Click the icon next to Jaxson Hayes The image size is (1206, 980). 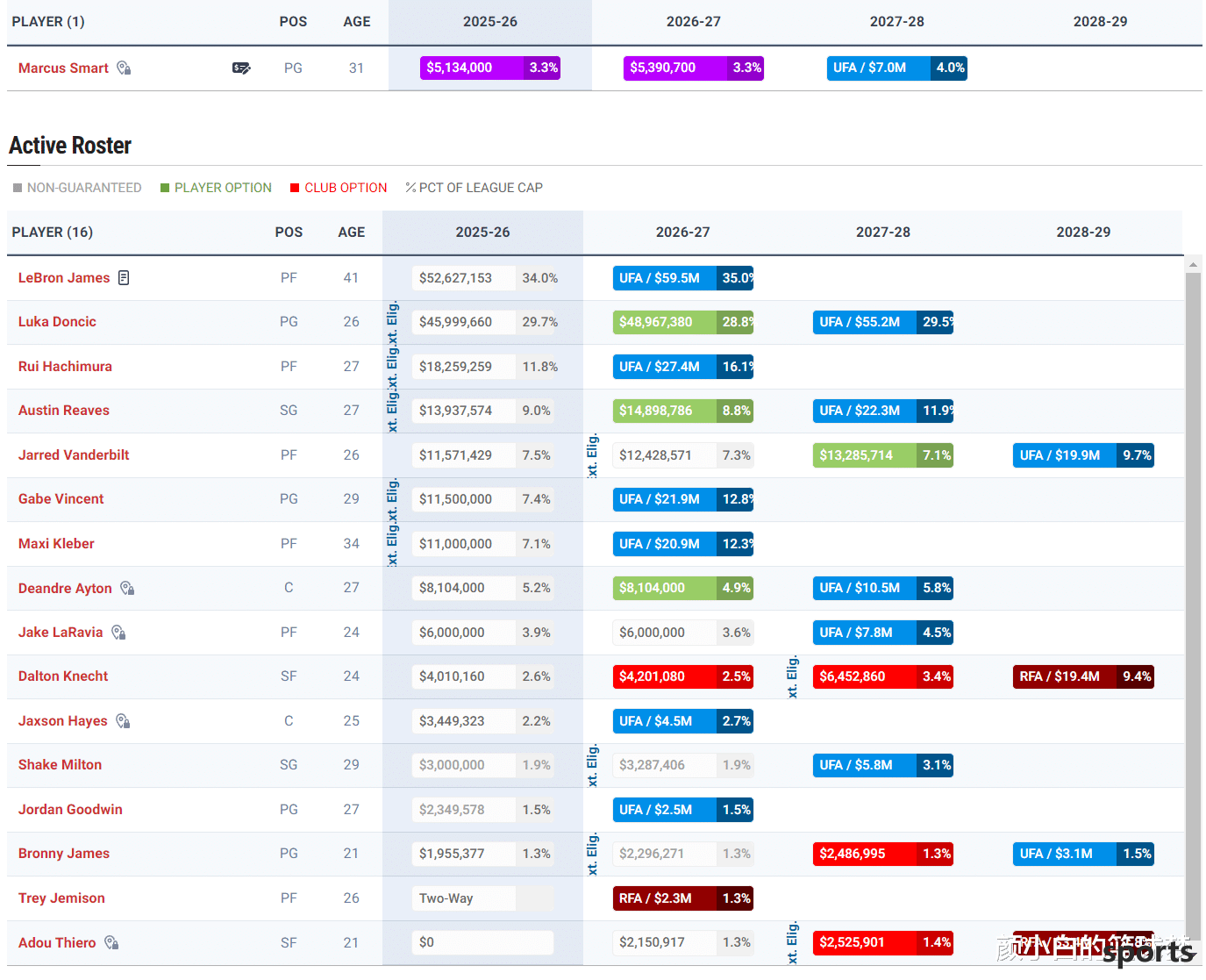(123, 720)
